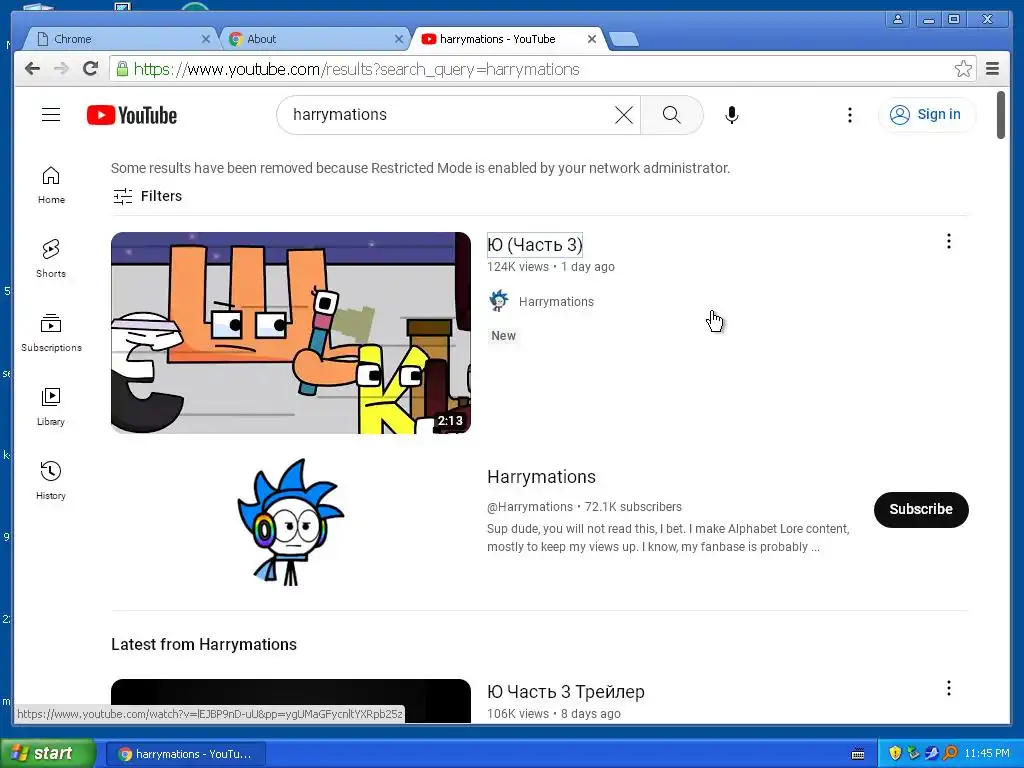Open Shorts from the sidebar
Viewport: 1024px width, 768px height.
tap(51, 259)
